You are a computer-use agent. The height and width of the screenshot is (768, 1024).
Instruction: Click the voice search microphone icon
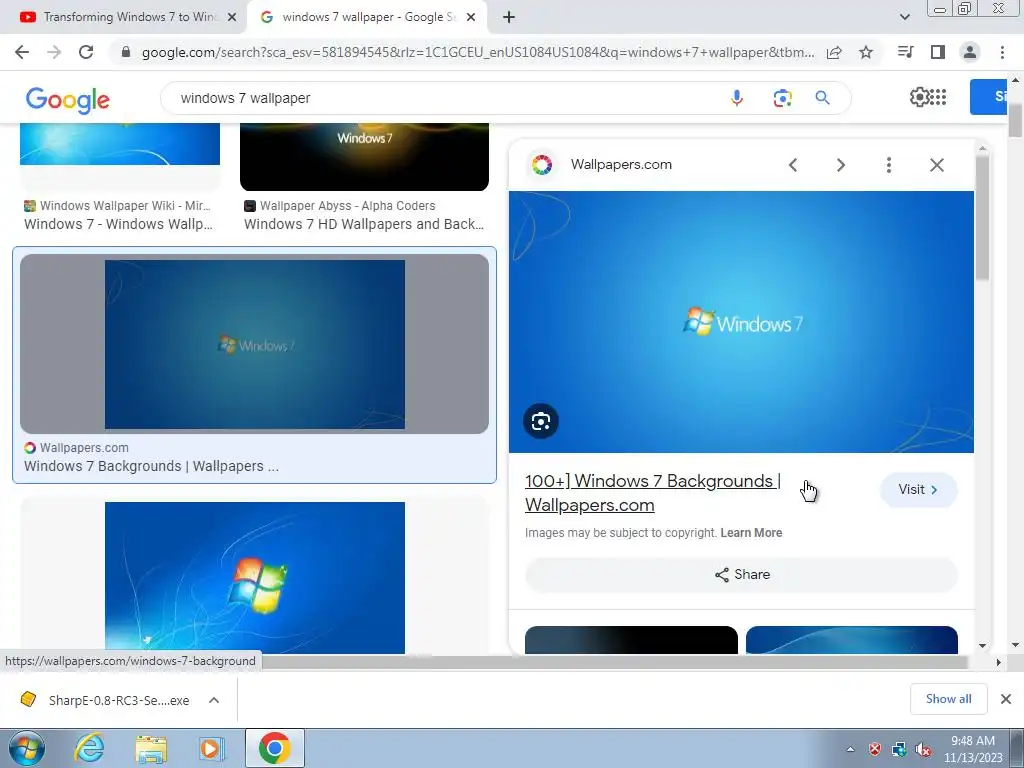[x=737, y=98]
